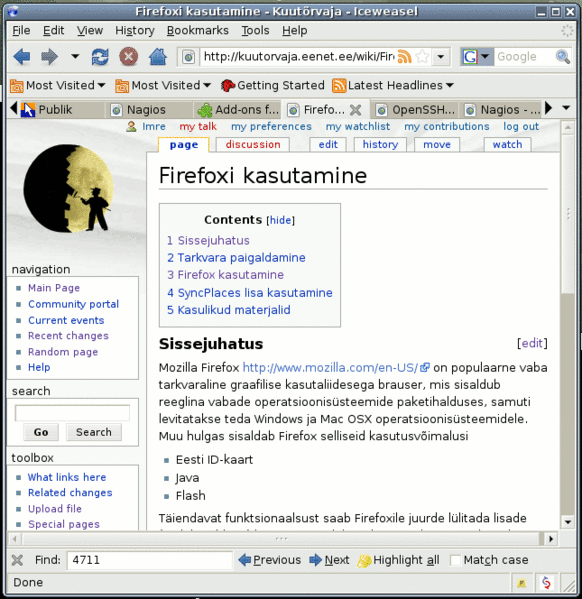Select the history wiki tab
The width and height of the screenshot is (582, 599).
point(380,145)
